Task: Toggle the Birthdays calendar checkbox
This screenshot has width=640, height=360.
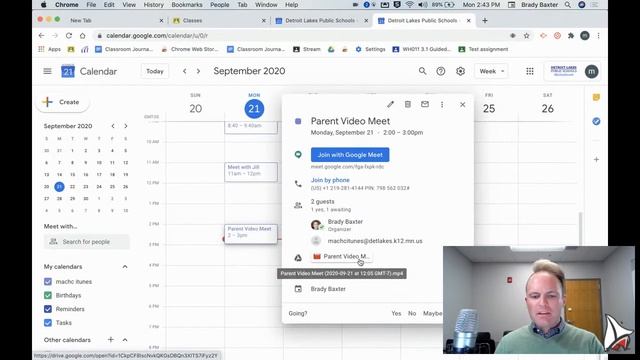Action: 48,295
